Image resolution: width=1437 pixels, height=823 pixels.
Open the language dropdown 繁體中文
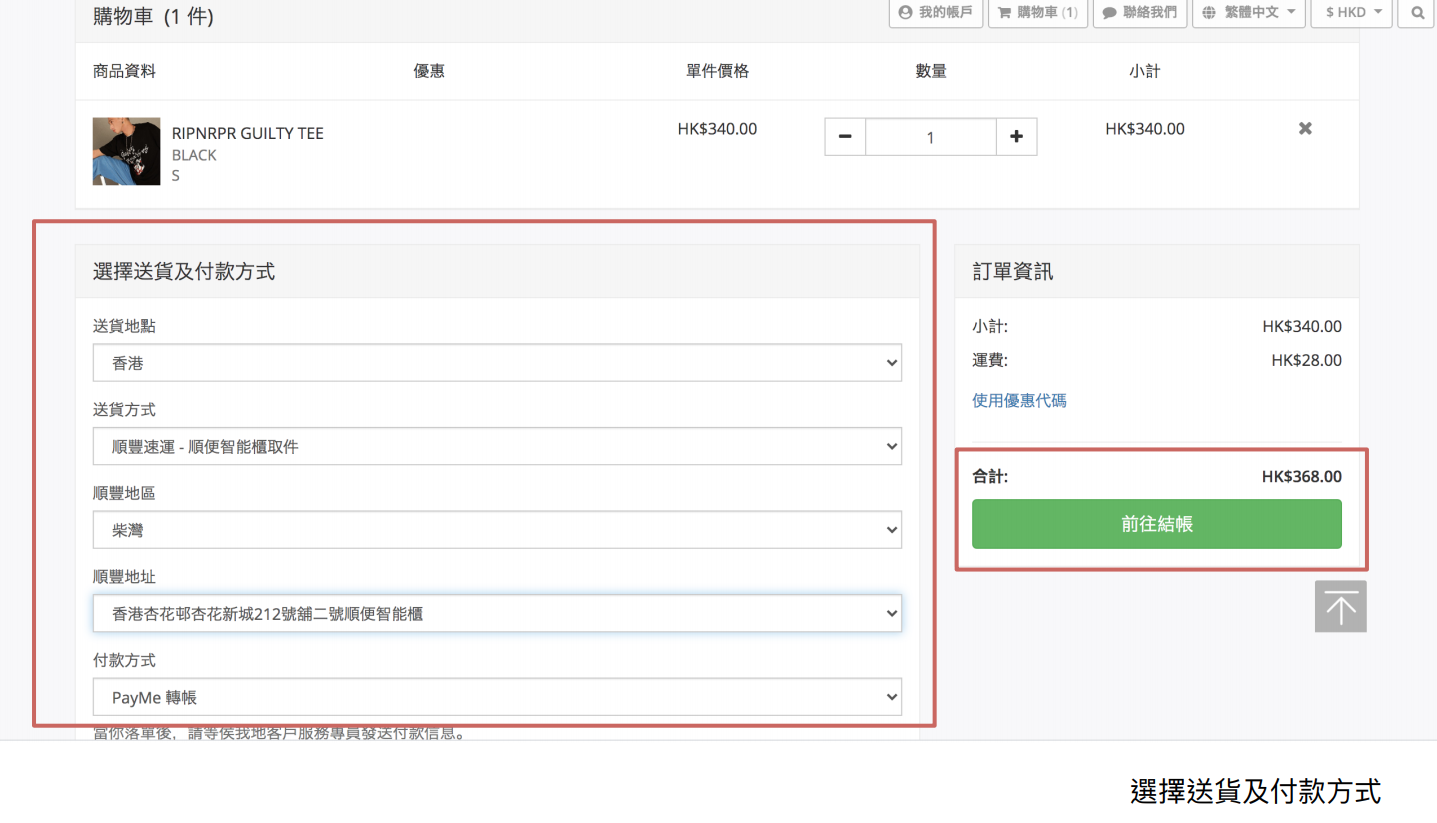1248,13
